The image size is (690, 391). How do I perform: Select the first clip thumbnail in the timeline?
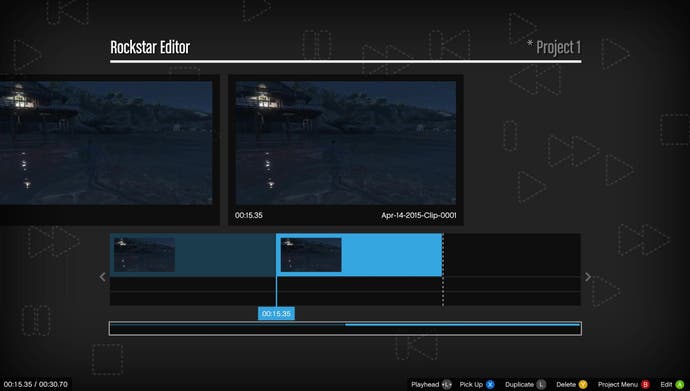pyautogui.click(x=144, y=255)
